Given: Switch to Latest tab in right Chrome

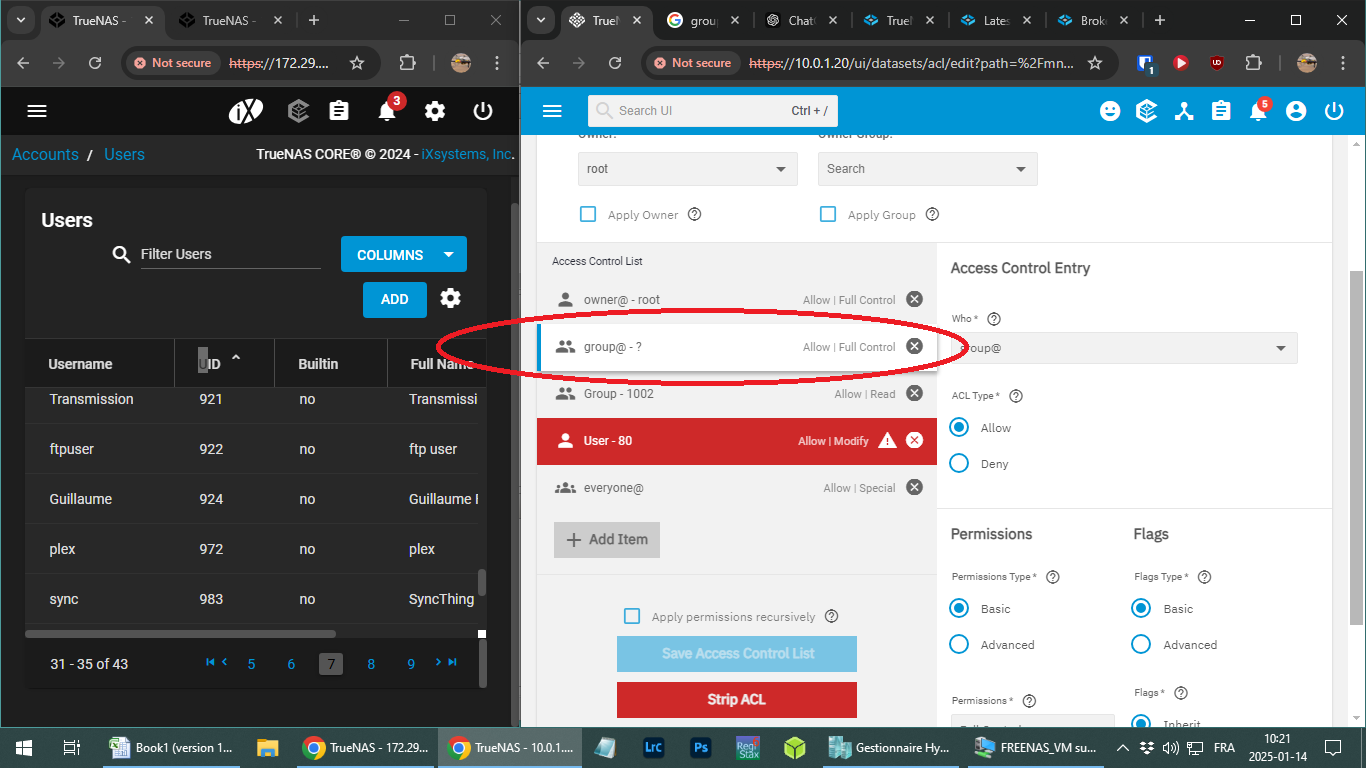Looking at the screenshot, I should tap(997, 20).
